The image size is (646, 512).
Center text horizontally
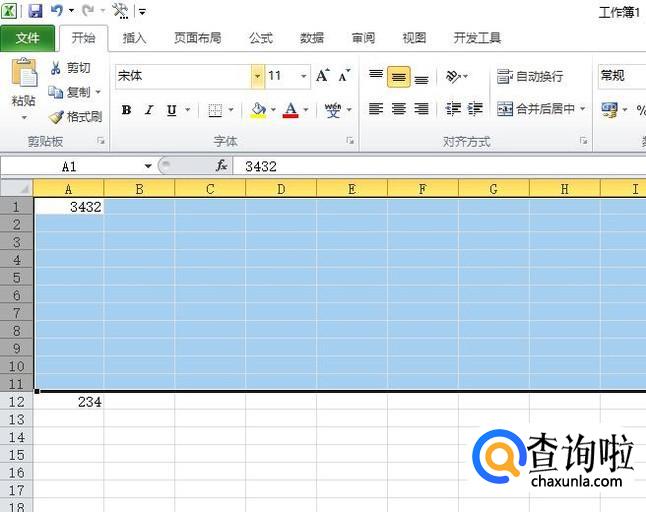pyautogui.click(x=398, y=109)
